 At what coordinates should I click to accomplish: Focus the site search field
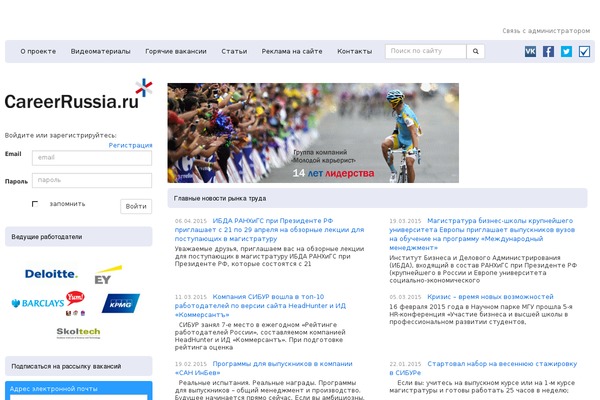426,51
